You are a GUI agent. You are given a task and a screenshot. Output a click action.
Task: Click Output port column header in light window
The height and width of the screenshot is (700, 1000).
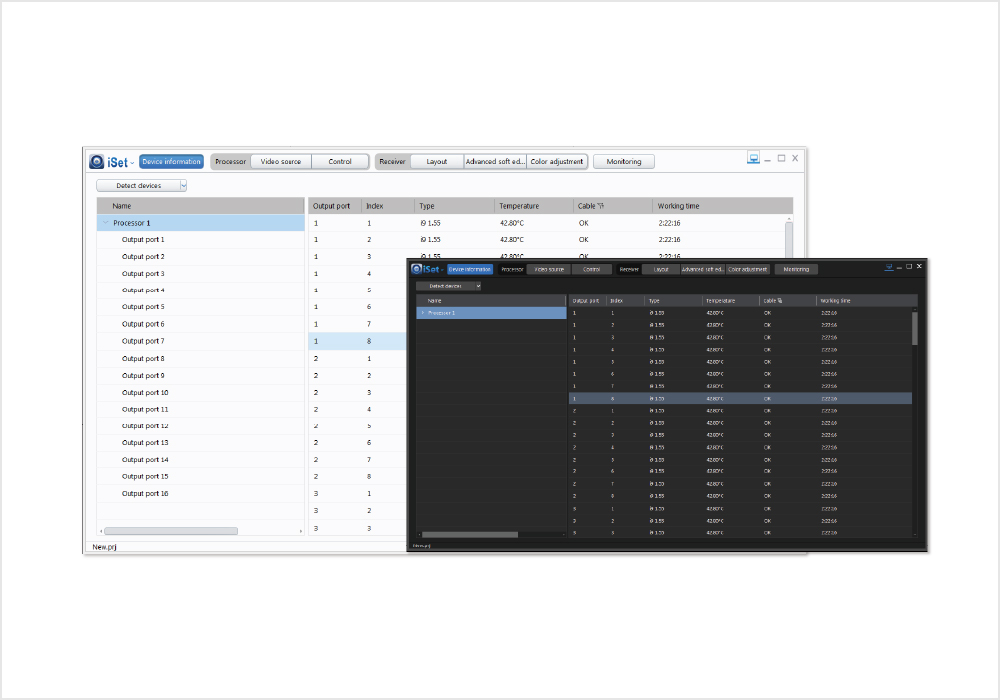tap(335, 206)
